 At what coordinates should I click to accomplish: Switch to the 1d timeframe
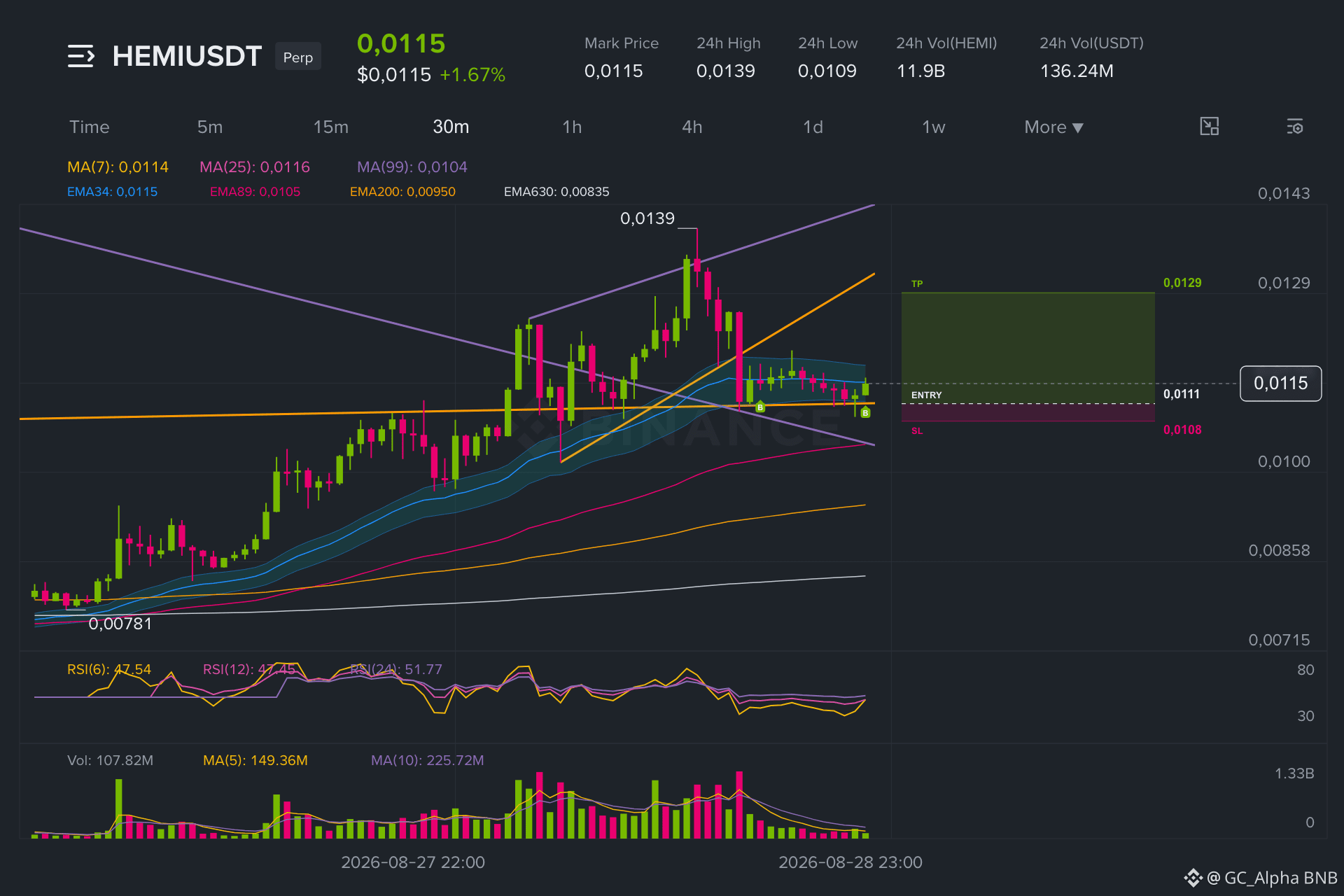[813, 127]
